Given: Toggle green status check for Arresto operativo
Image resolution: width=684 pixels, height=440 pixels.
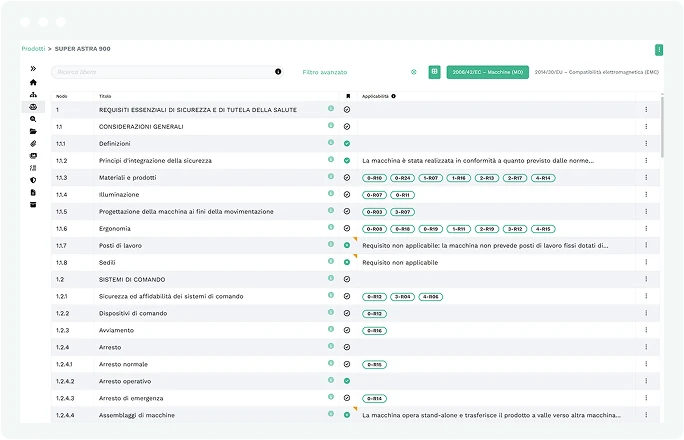Looking at the screenshot, I should pos(347,381).
